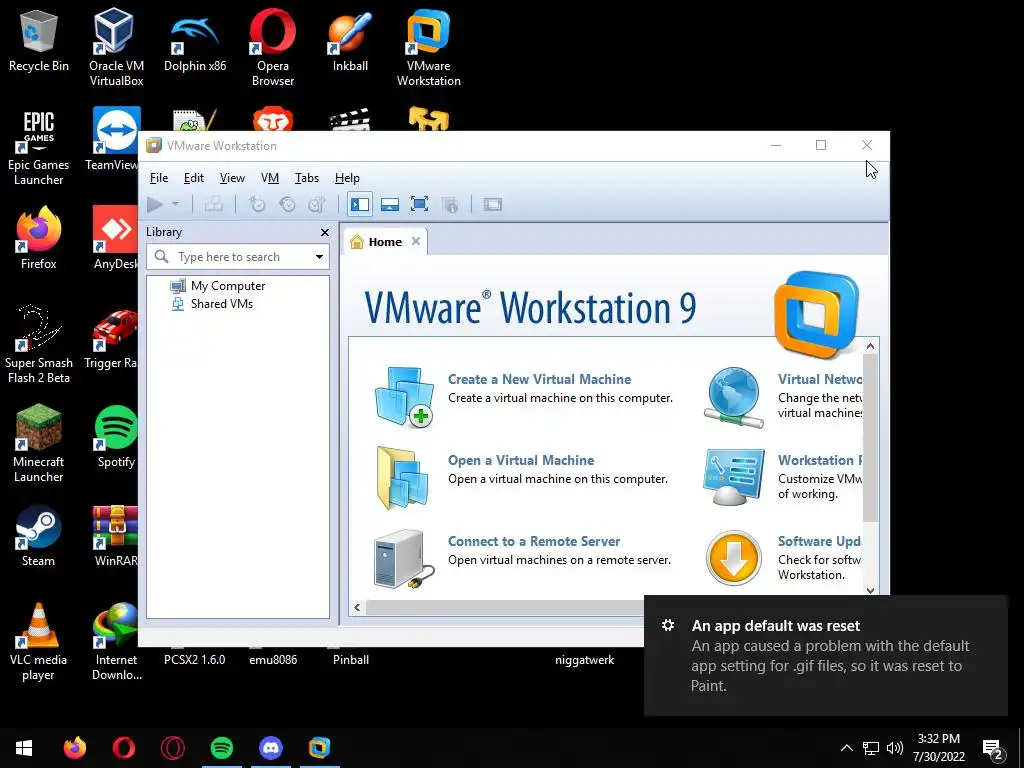Click the Software Updates link
This screenshot has height=768, width=1024.
tap(820, 541)
